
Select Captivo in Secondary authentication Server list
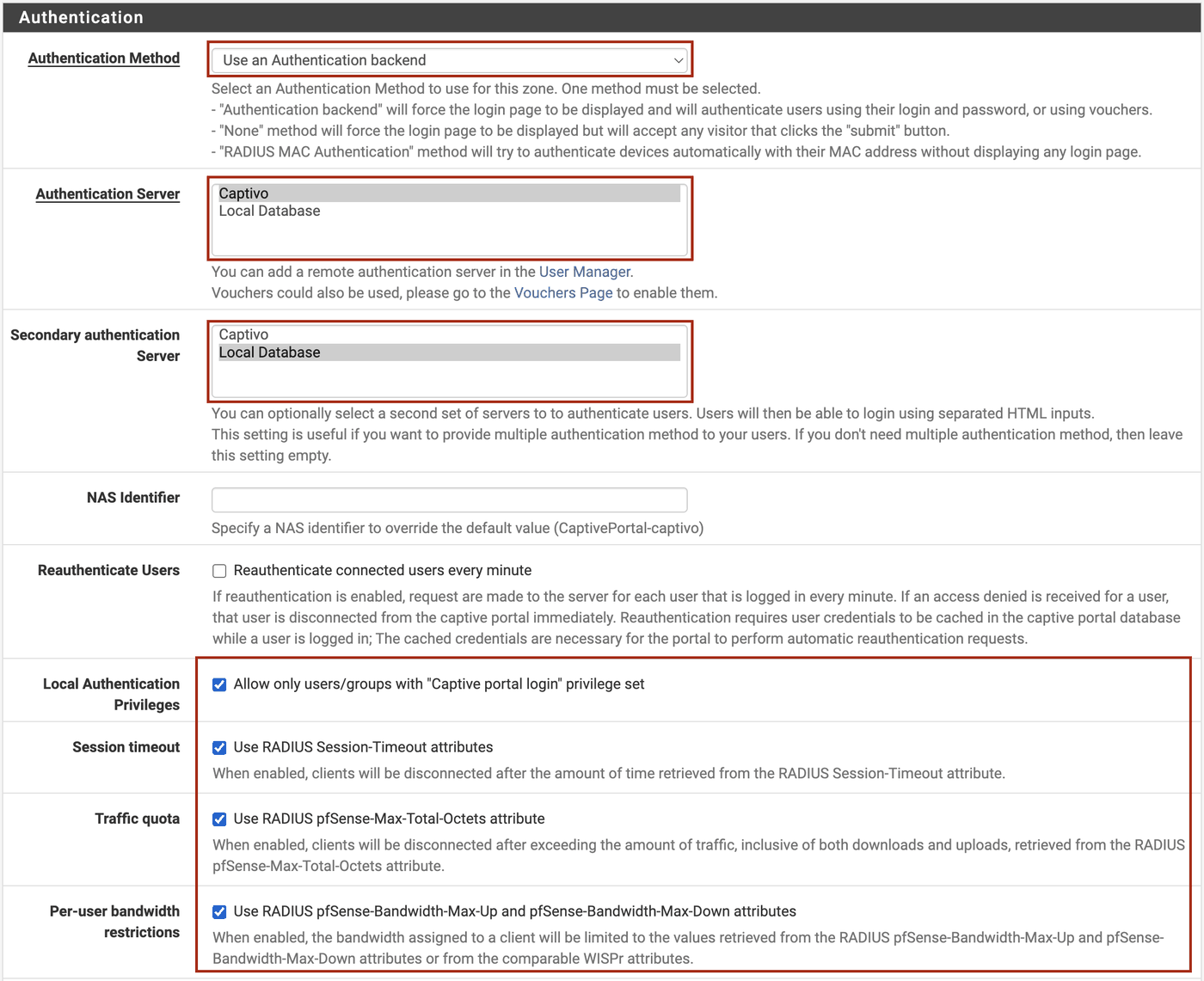(449, 334)
